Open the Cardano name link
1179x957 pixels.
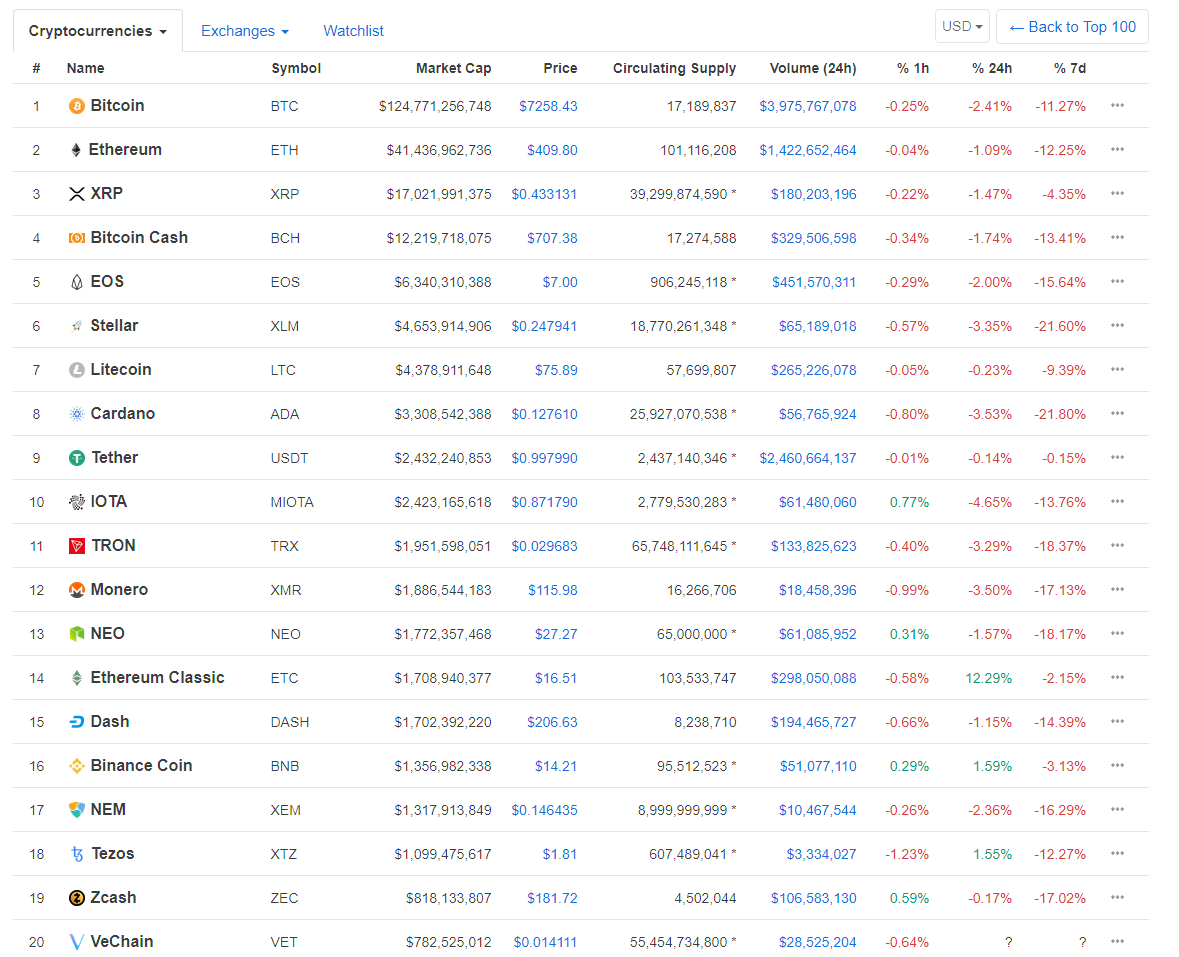123,414
